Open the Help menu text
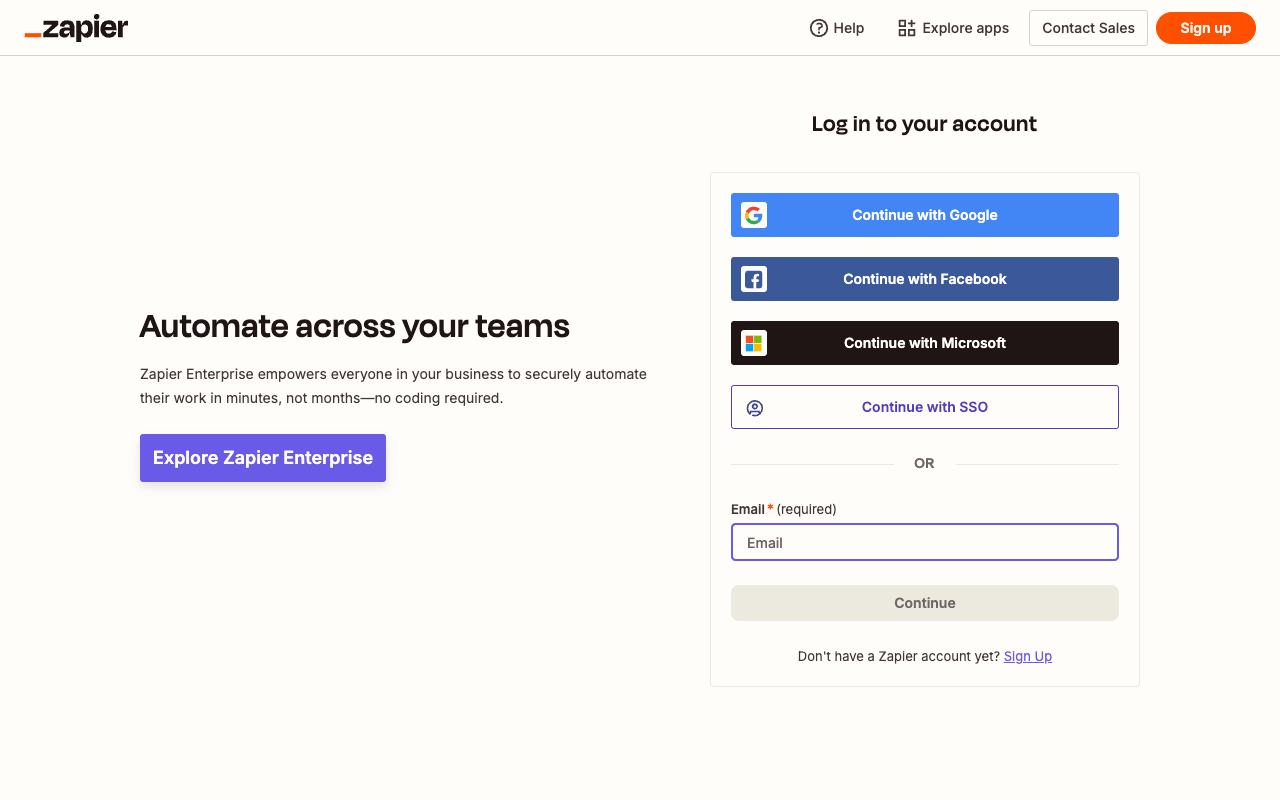Image resolution: width=1280 pixels, height=800 pixels. (x=849, y=28)
